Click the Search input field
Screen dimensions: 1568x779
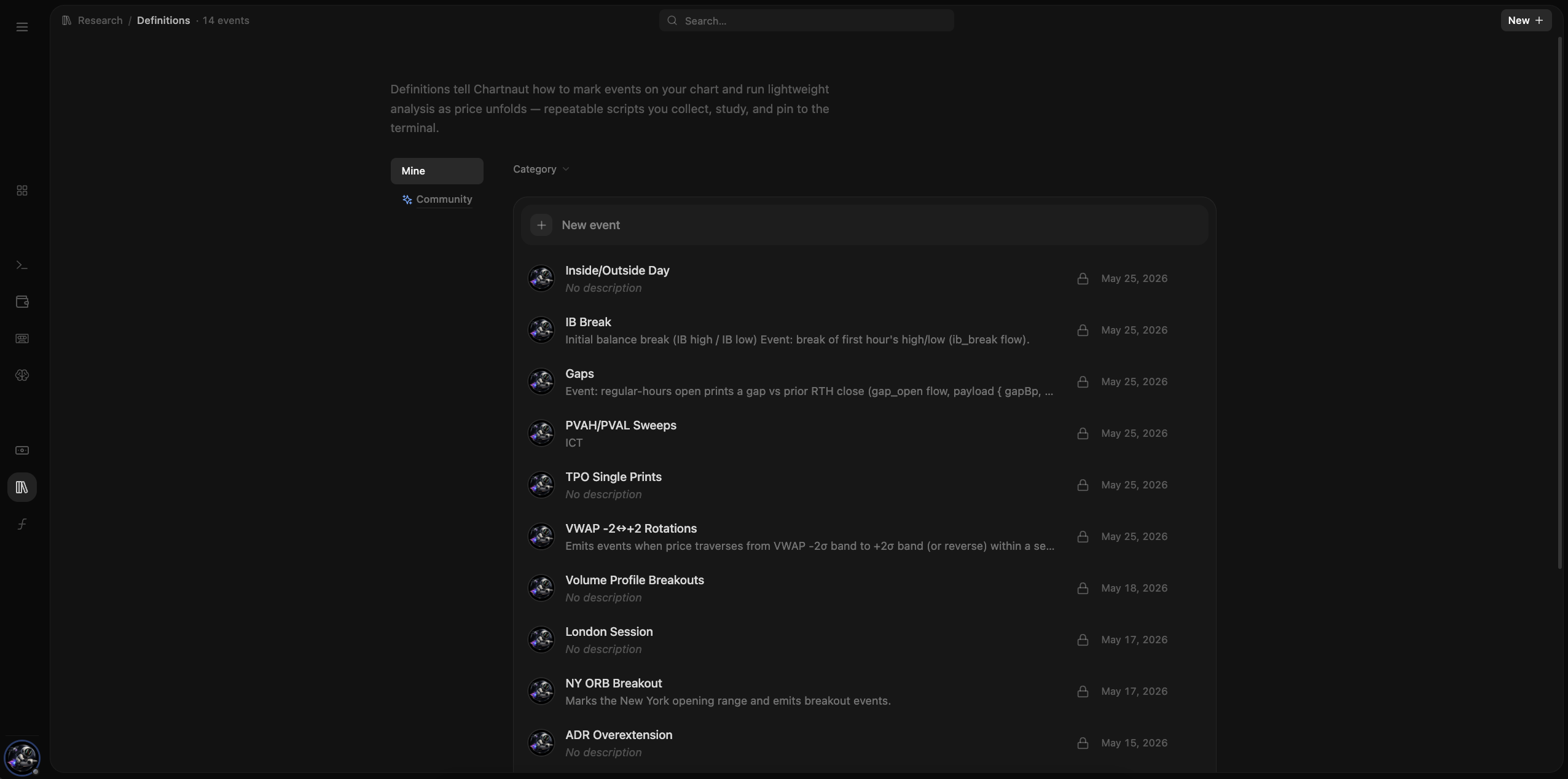(806, 20)
